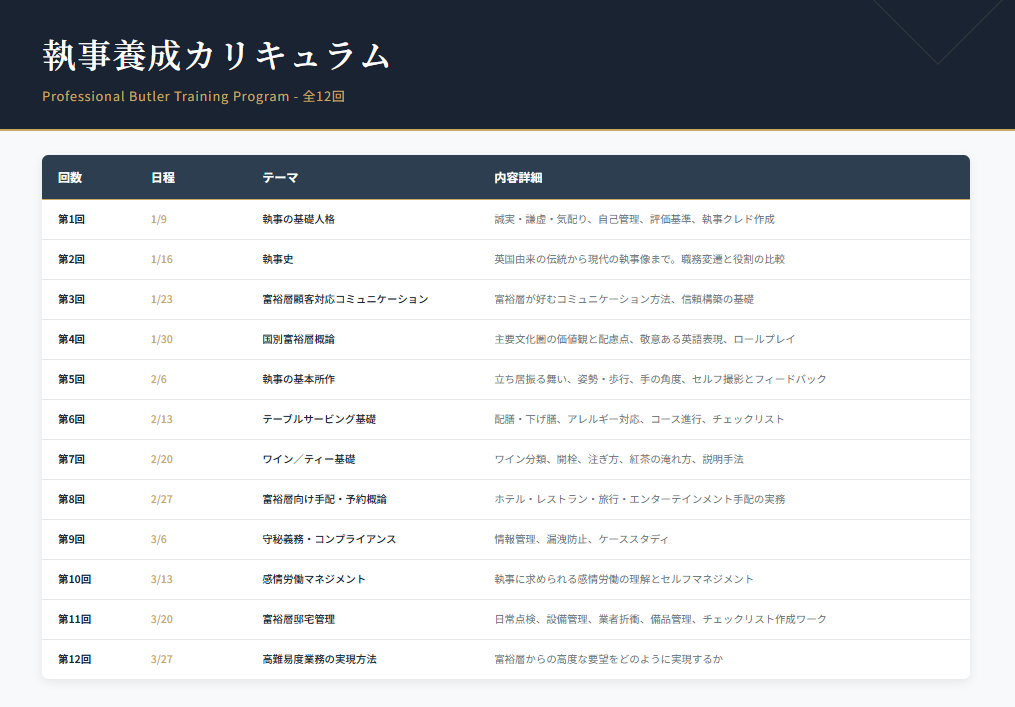Screen dimensions: 1015x707
Task: Select the 第12回 row label
Action: click(74, 660)
